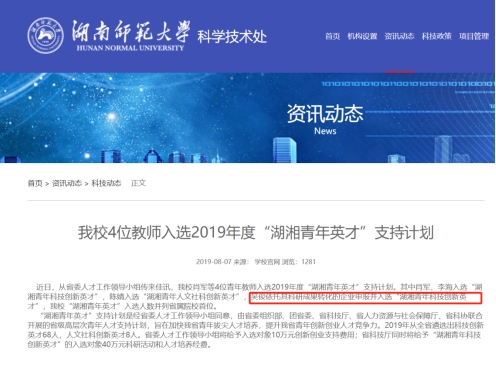Click the 2019-08-07 publish date
The height and width of the screenshot is (382, 496).
click(x=213, y=262)
